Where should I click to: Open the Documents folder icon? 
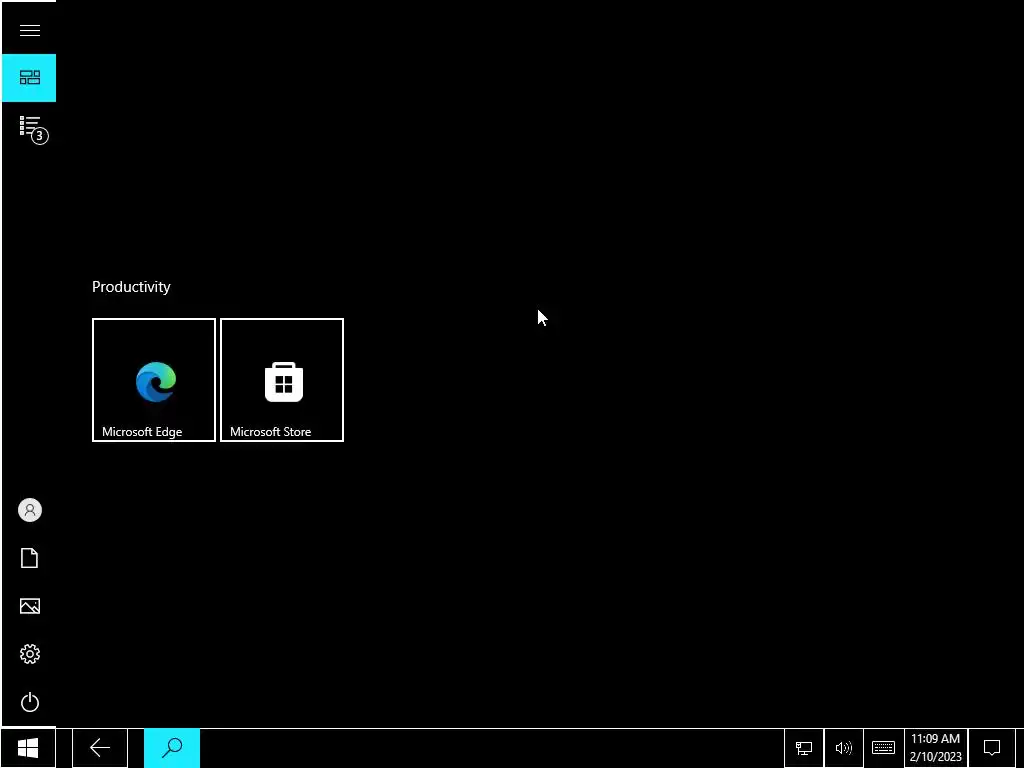pyautogui.click(x=29, y=558)
